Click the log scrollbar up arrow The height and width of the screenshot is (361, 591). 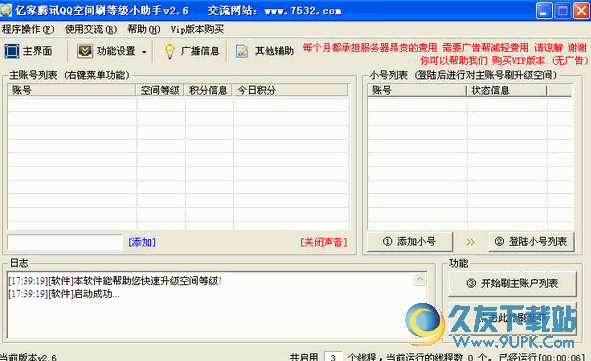[x=420, y=280]
